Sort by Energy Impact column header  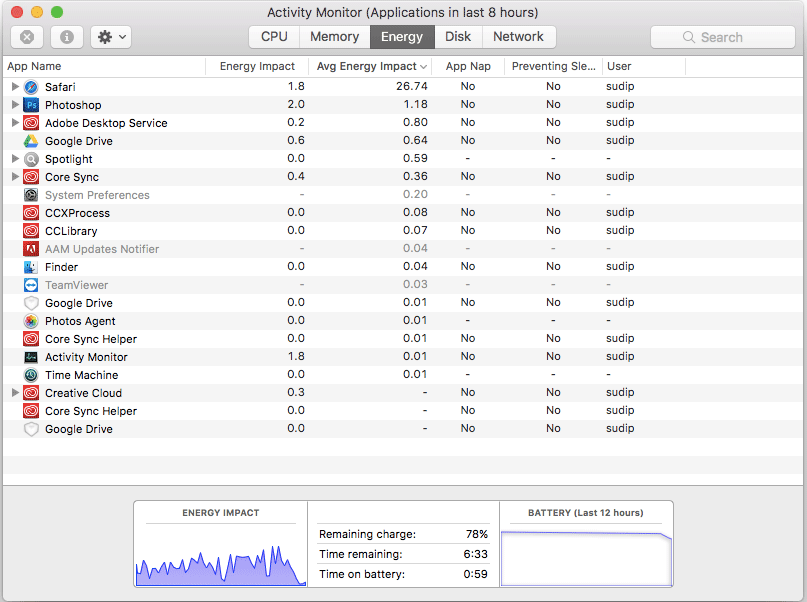pos(257,66)
